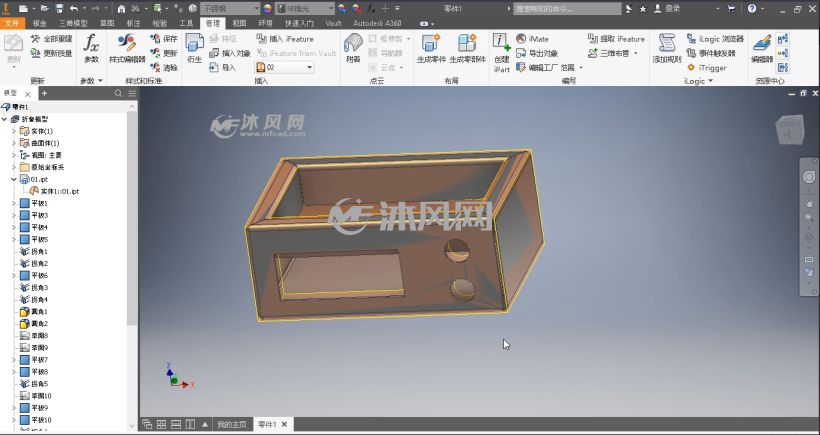Click 导入 (Import) in Insert panel
820x435 pixels.
[223, 67]
